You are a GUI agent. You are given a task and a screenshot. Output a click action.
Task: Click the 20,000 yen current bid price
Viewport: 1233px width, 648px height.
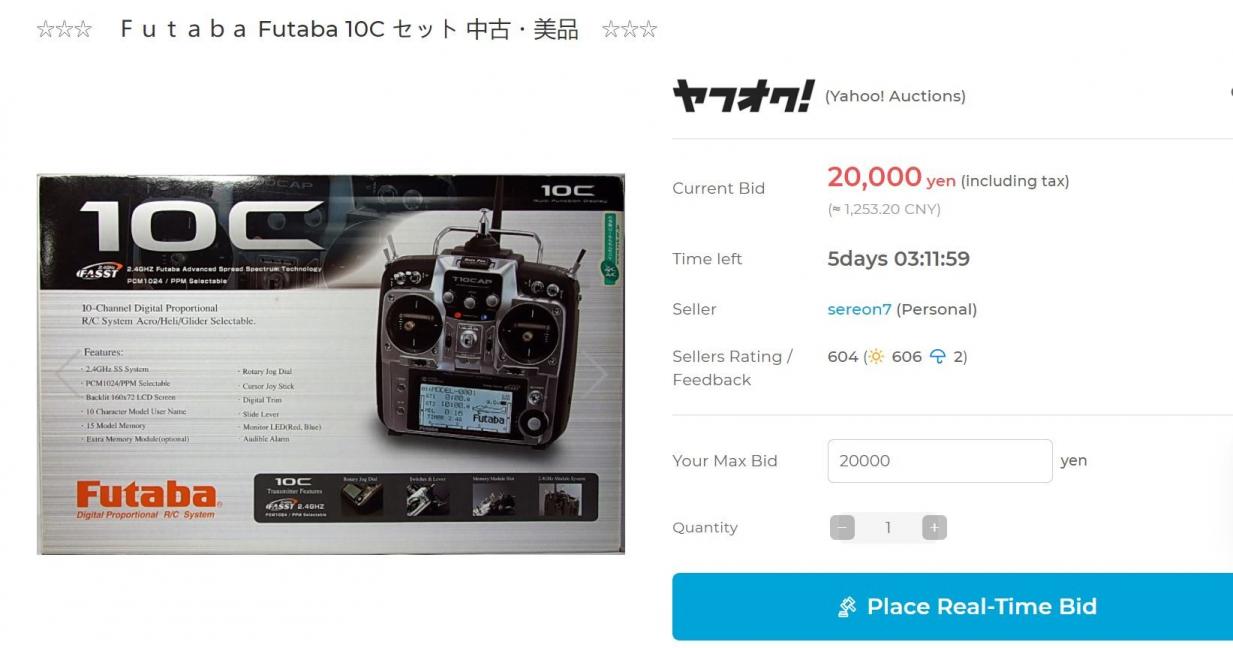891,178
